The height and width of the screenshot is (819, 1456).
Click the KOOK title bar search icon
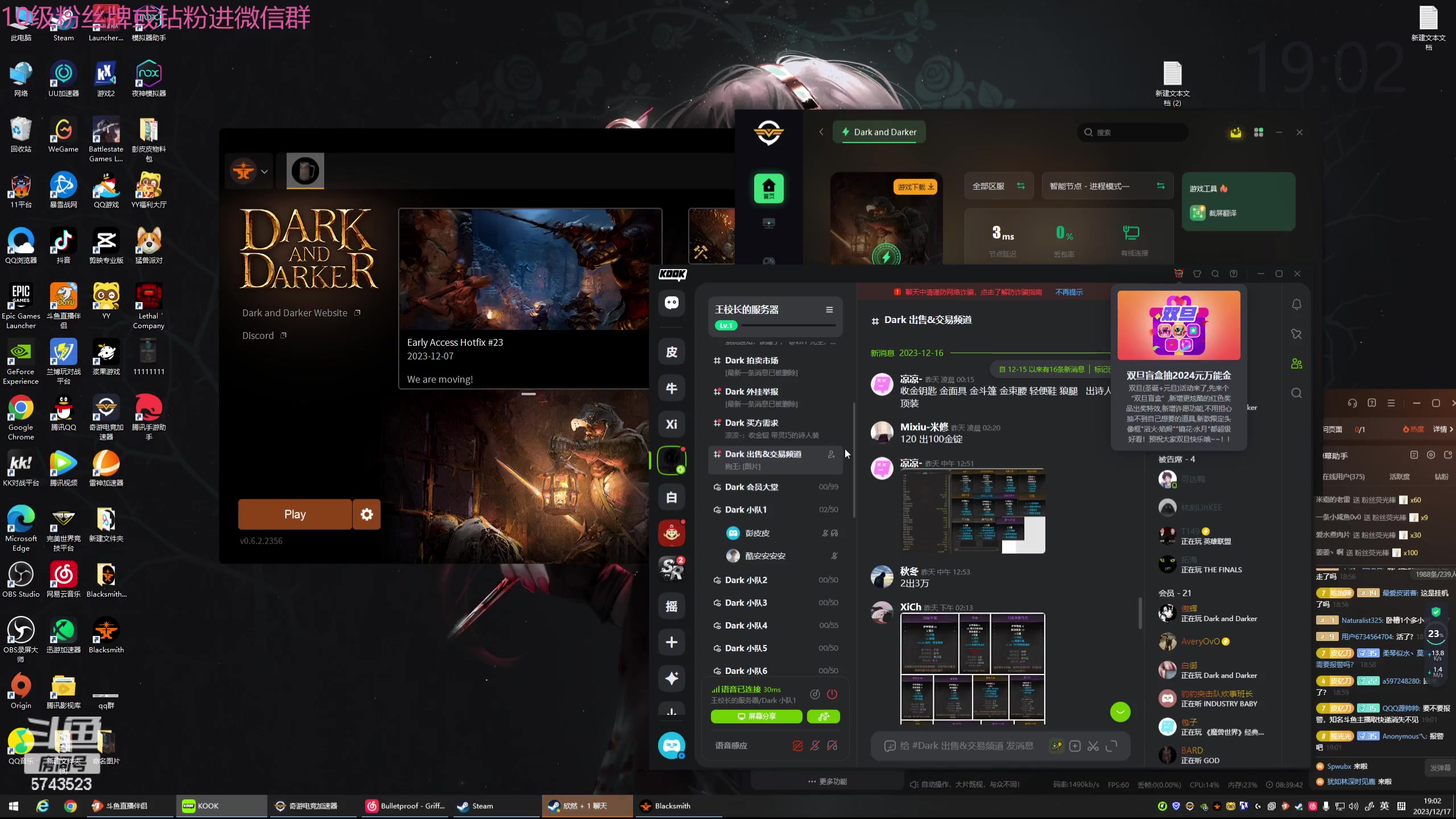coord(1215,274)
